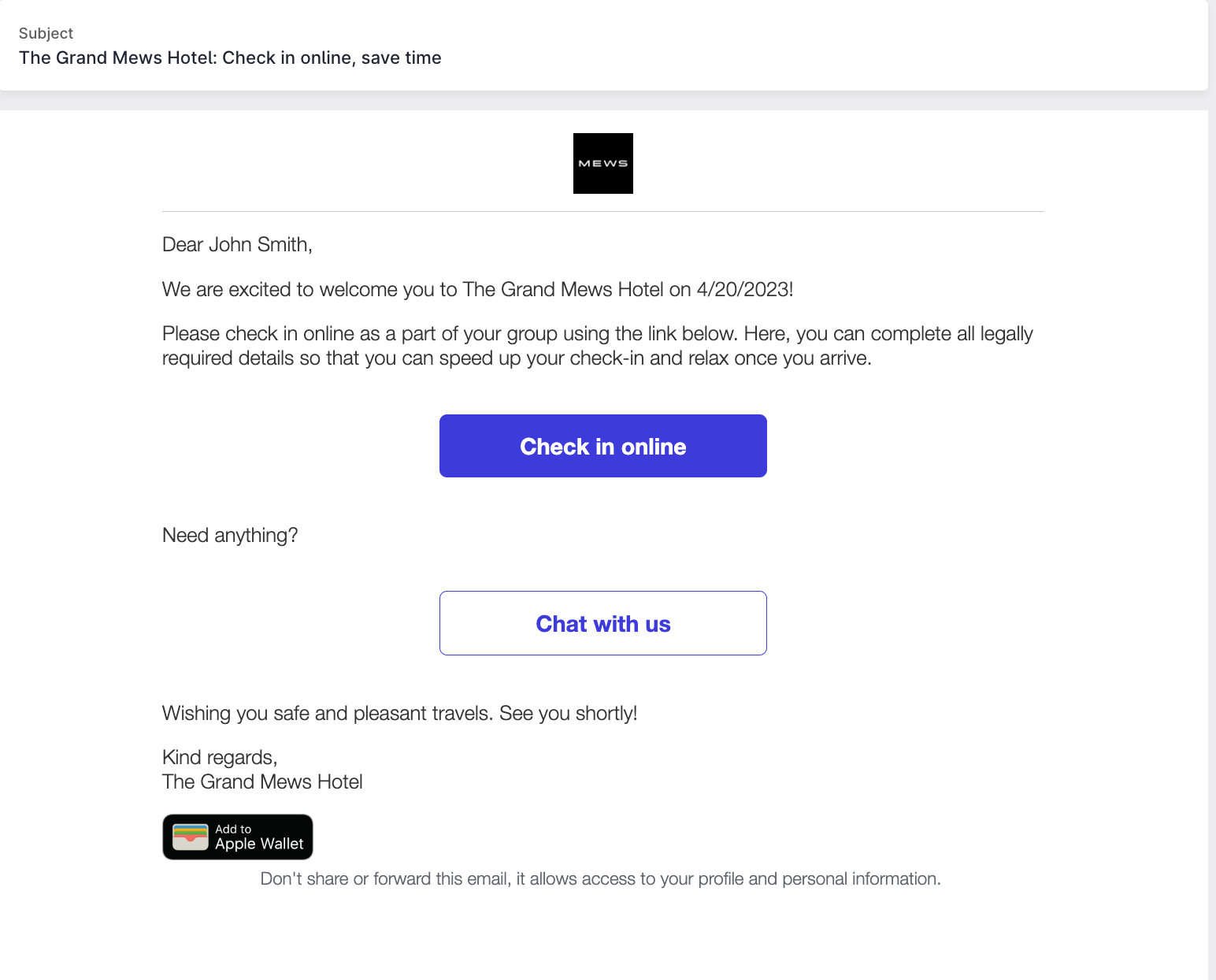
Task: Click the Please check in online paragraph
Action: pyautogui.click(x=598, y=346)
